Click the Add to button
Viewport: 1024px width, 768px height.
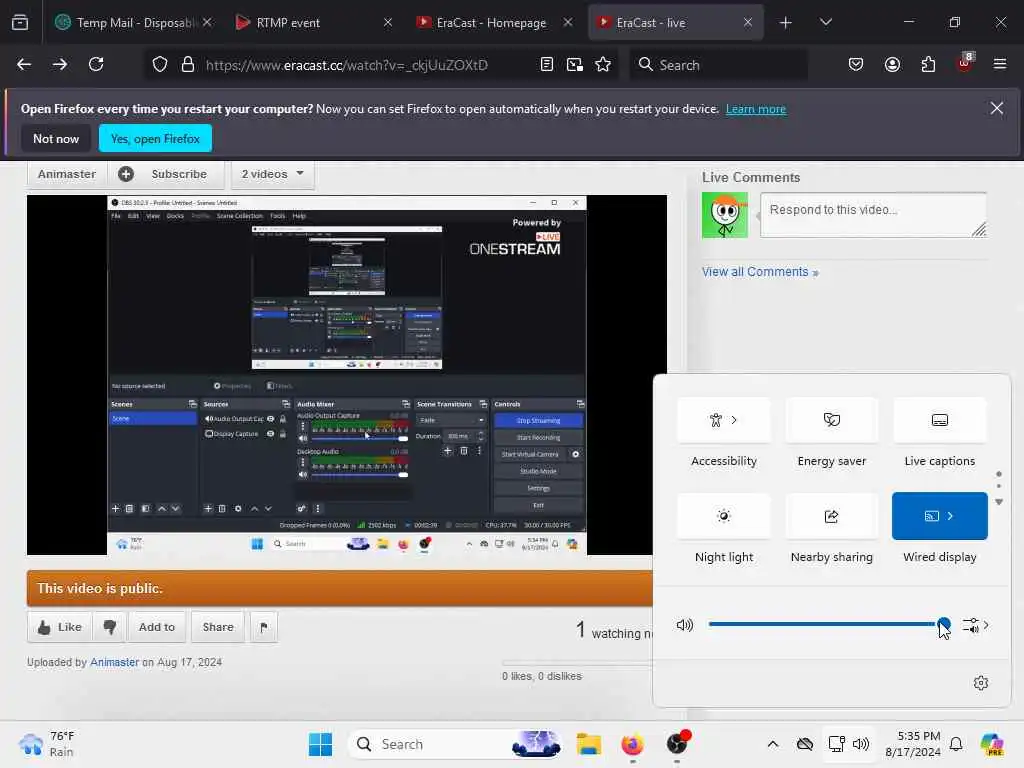[157, 627]
